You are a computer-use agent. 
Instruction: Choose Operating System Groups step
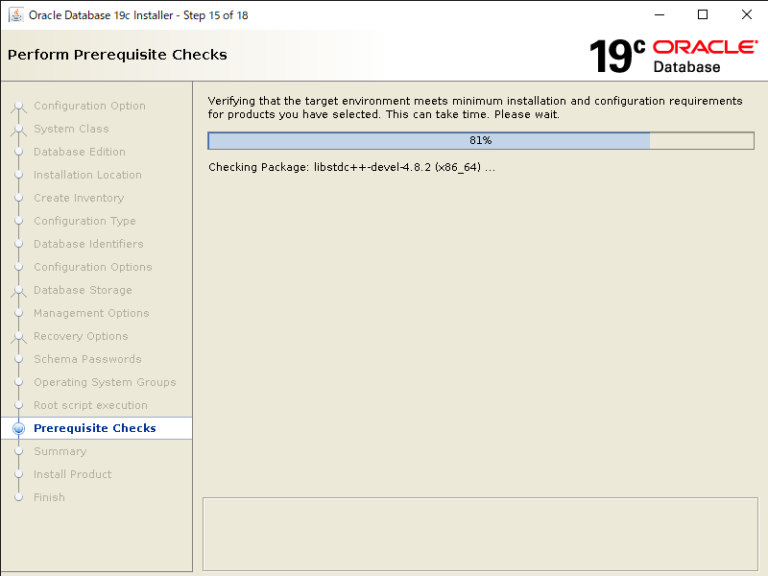pyautogui.click(x=104, y=382)
